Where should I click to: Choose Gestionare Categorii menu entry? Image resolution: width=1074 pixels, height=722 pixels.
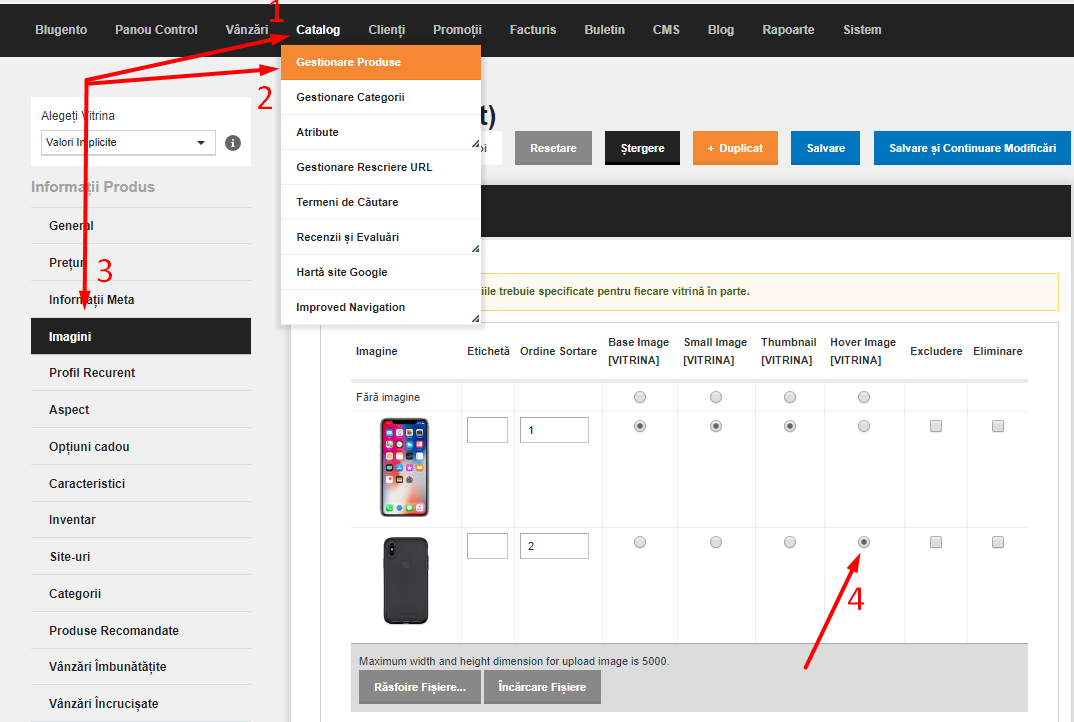pyautogui.click(x=381, y=97)
